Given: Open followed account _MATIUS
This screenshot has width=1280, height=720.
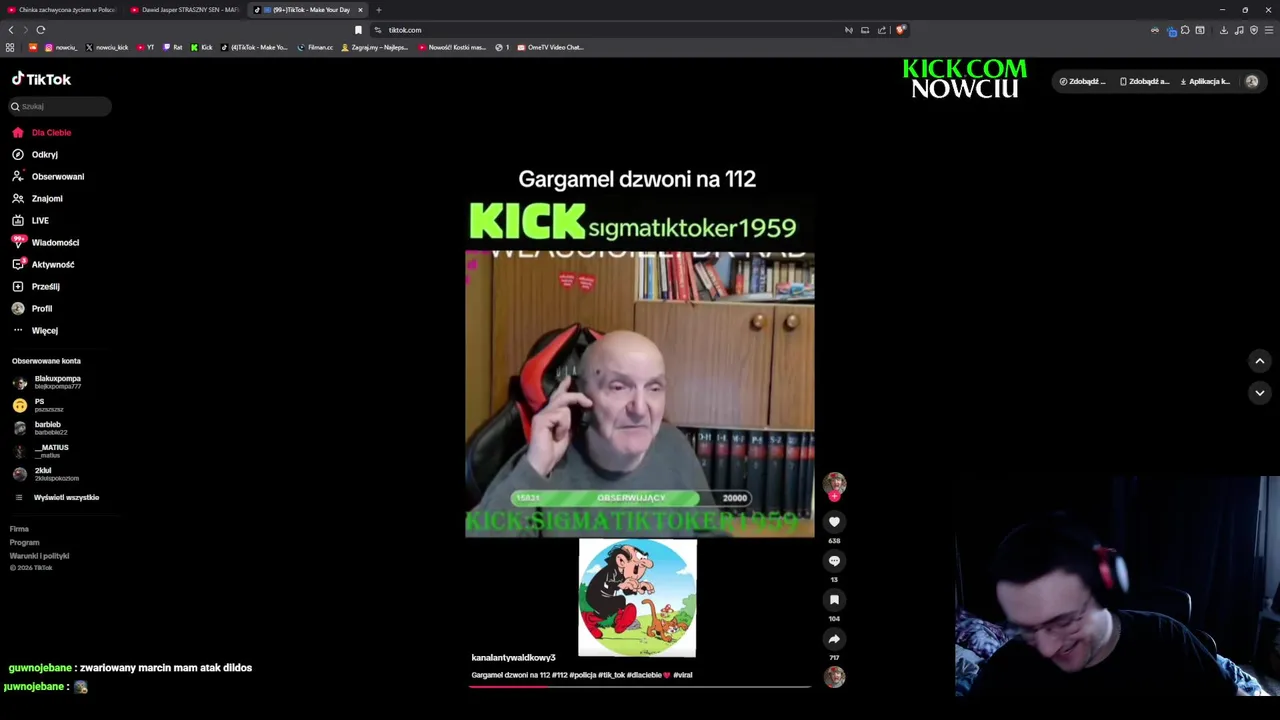Looking at the screenshot, I should point(41,451).
